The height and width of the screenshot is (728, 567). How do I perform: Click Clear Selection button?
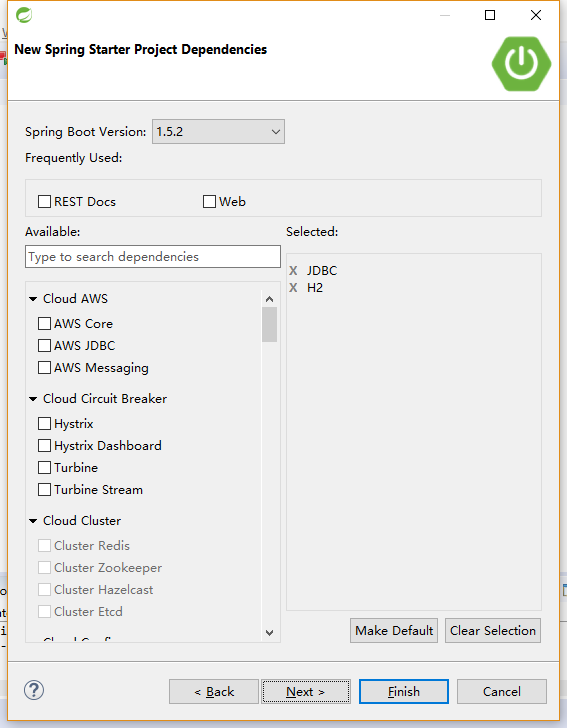point(493,630)
